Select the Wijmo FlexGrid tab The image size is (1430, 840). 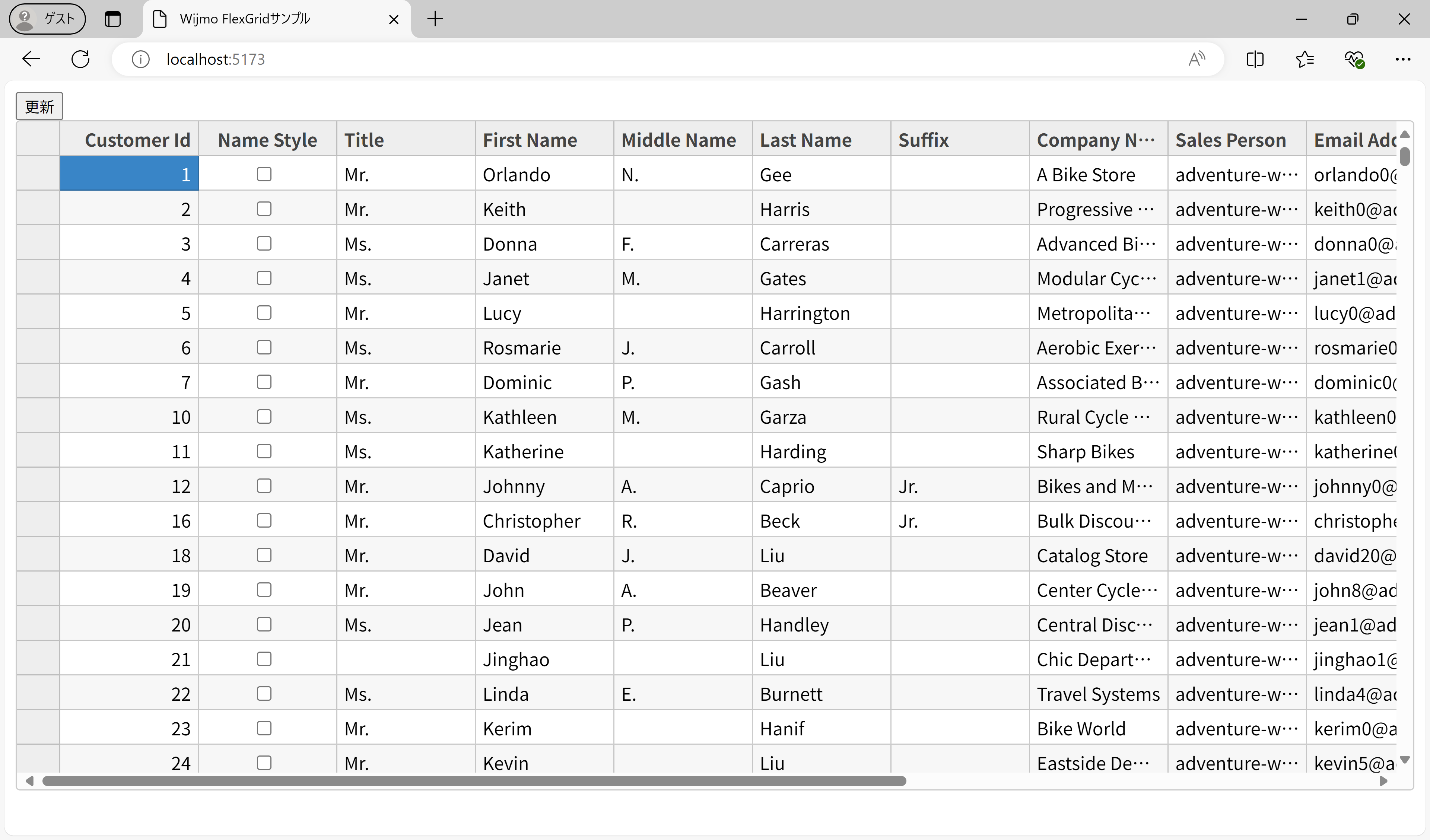277,19
